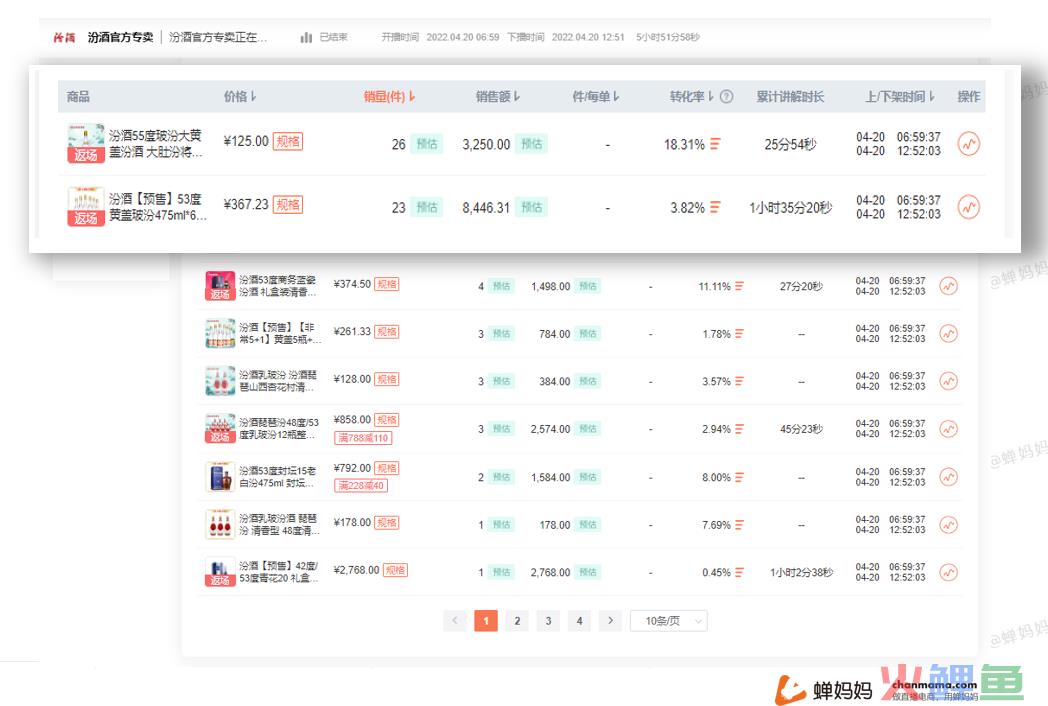This screenshot has width=1048, height=706.
Task: Click the 汾酒 brand logo at top left
Action: (64, 37)
